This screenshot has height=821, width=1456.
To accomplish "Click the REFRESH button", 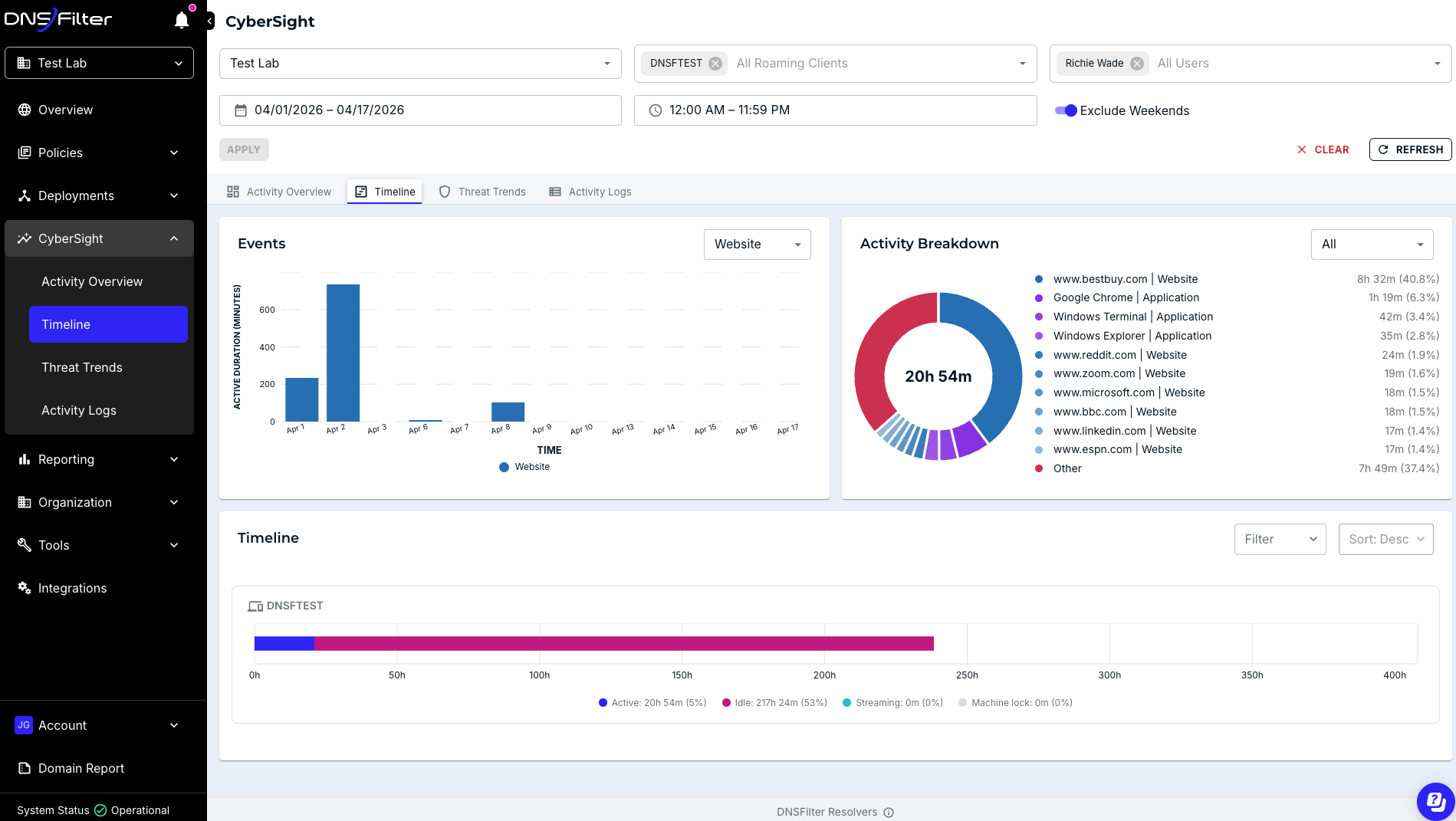I will (1411, 149).
